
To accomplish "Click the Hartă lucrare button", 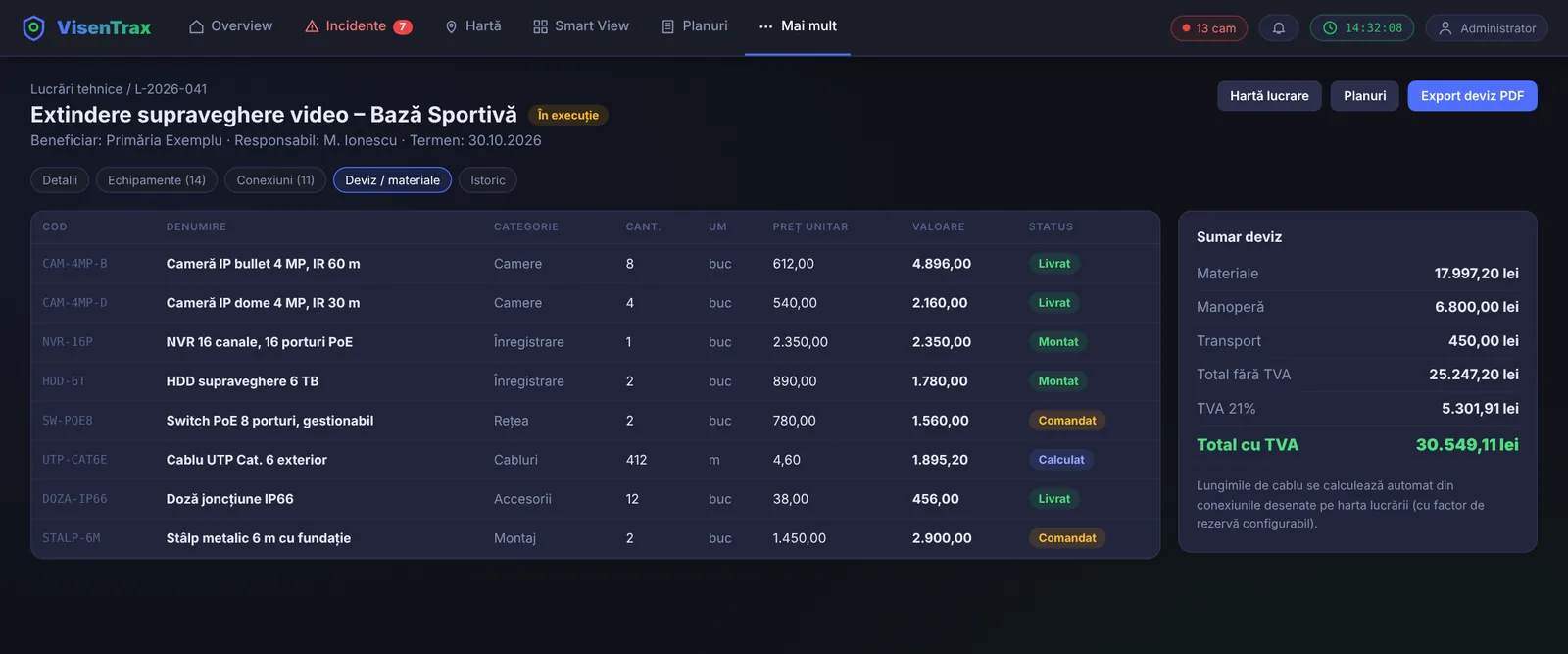I will point(1269,96).
